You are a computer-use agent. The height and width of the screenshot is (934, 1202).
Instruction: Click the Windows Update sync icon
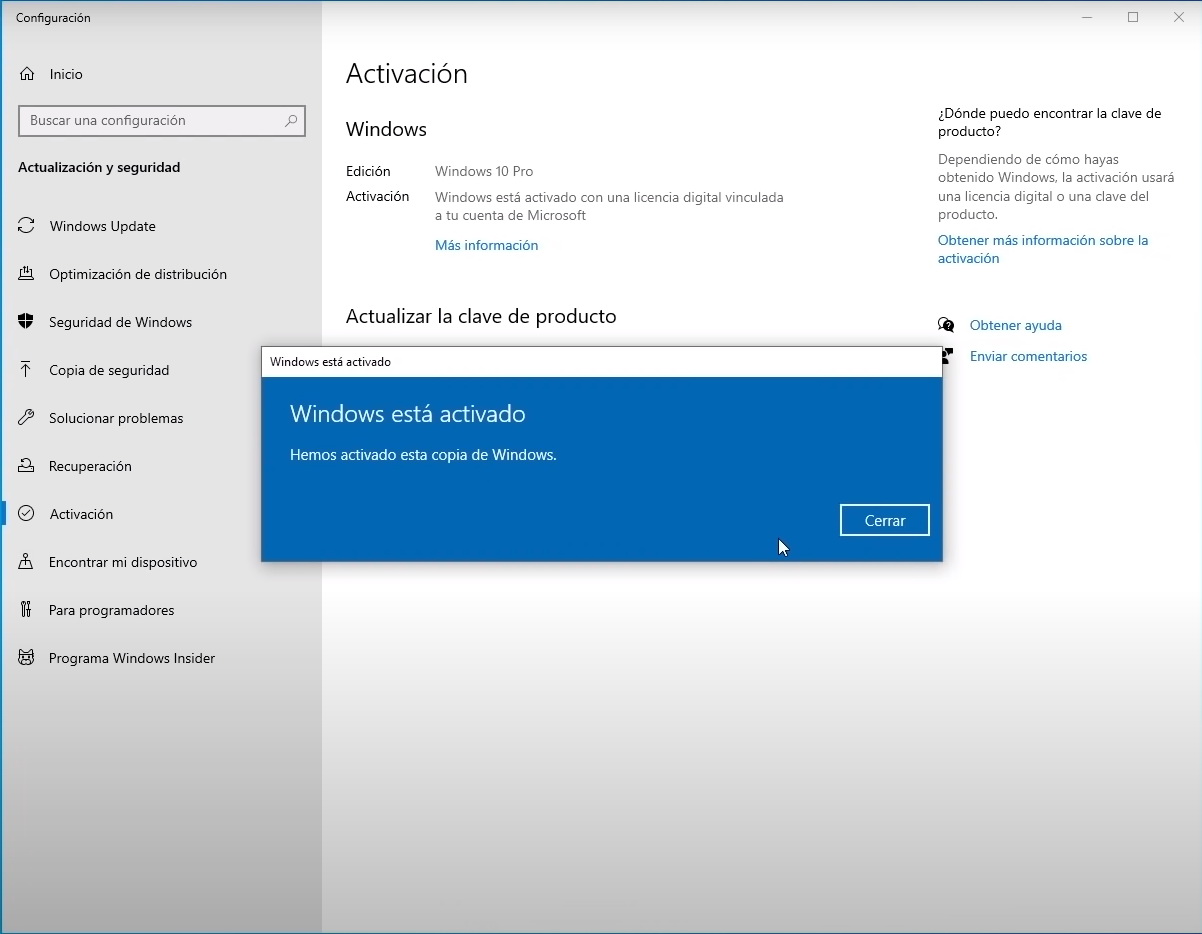[x=27, y=226]
